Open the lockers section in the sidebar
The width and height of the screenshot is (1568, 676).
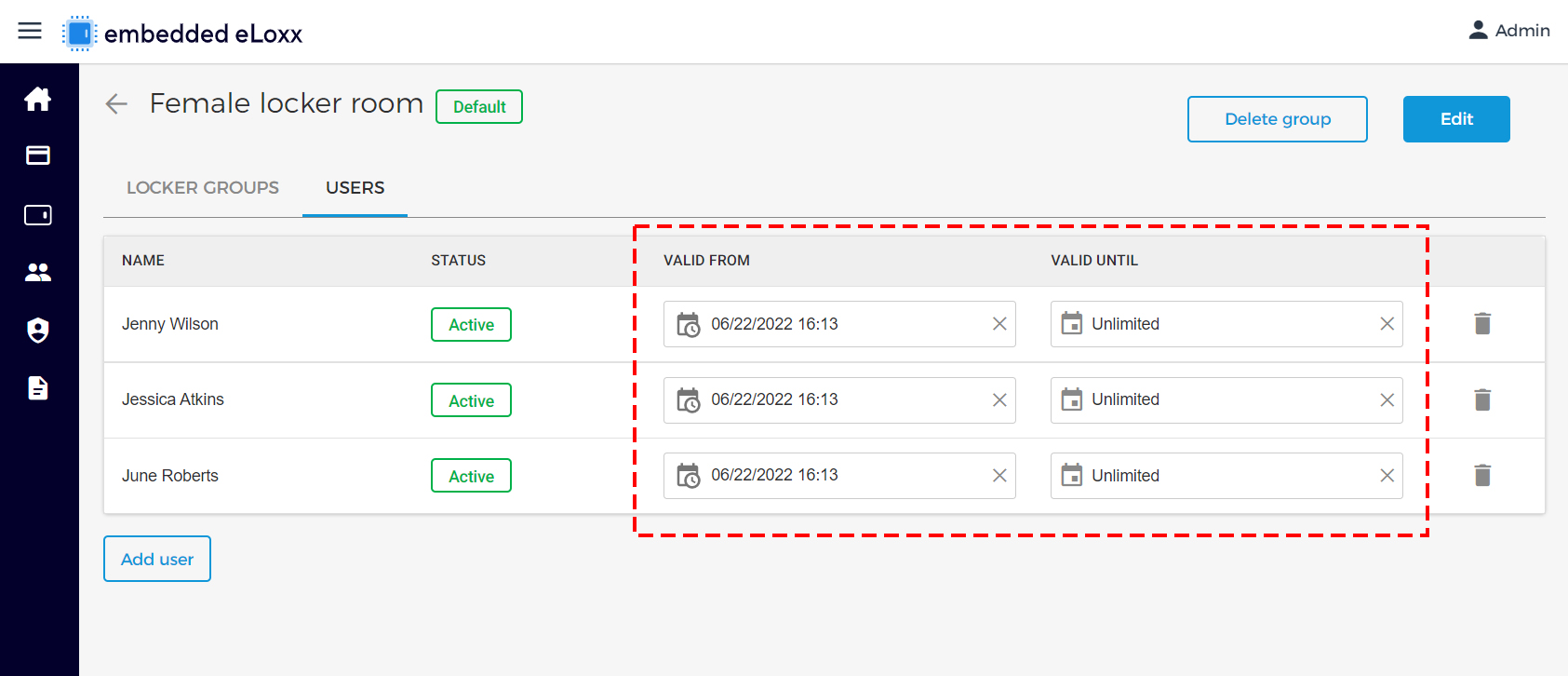pos(38,215)
